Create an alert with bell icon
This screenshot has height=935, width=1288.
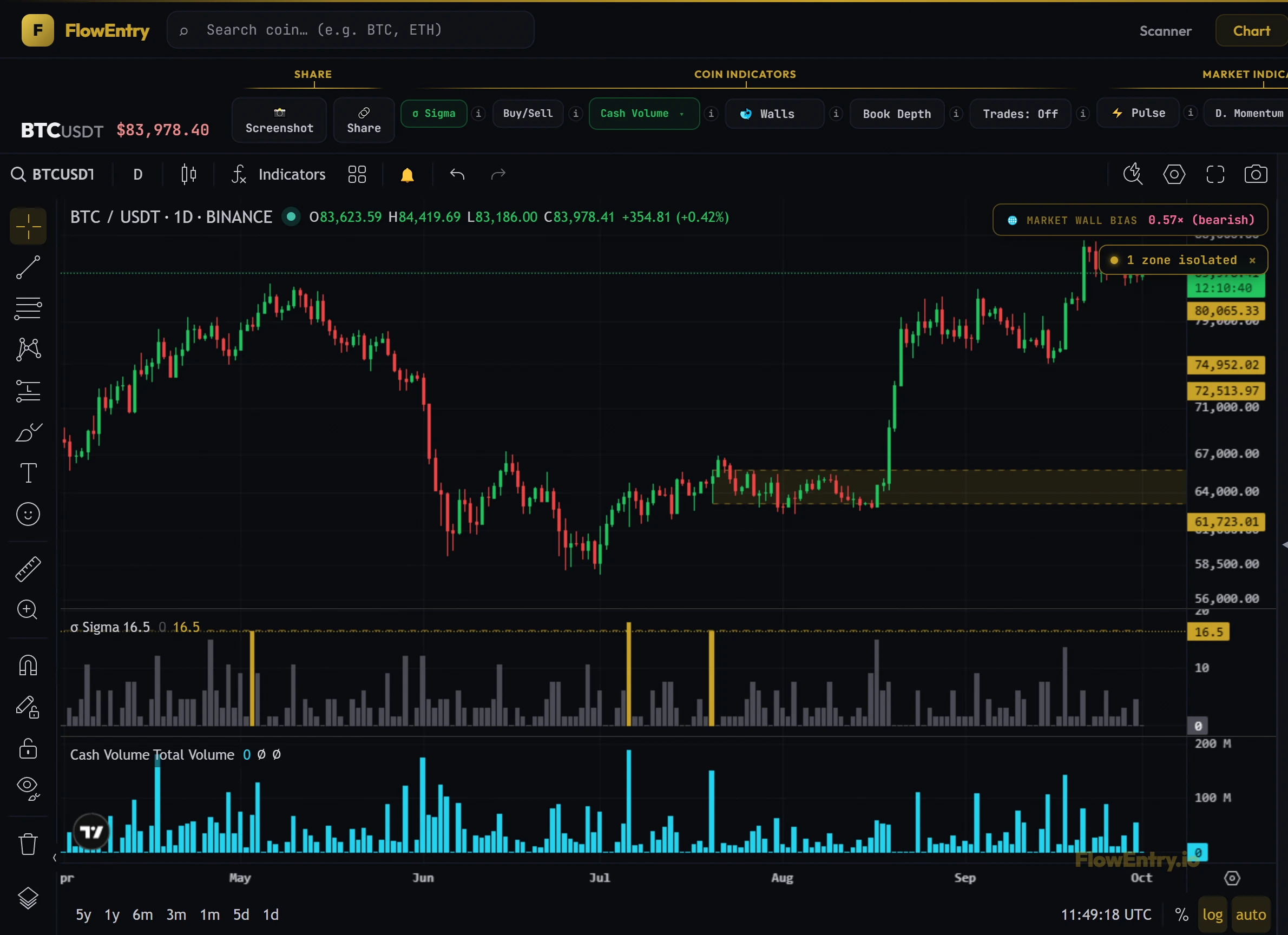[x=407, y=174]
